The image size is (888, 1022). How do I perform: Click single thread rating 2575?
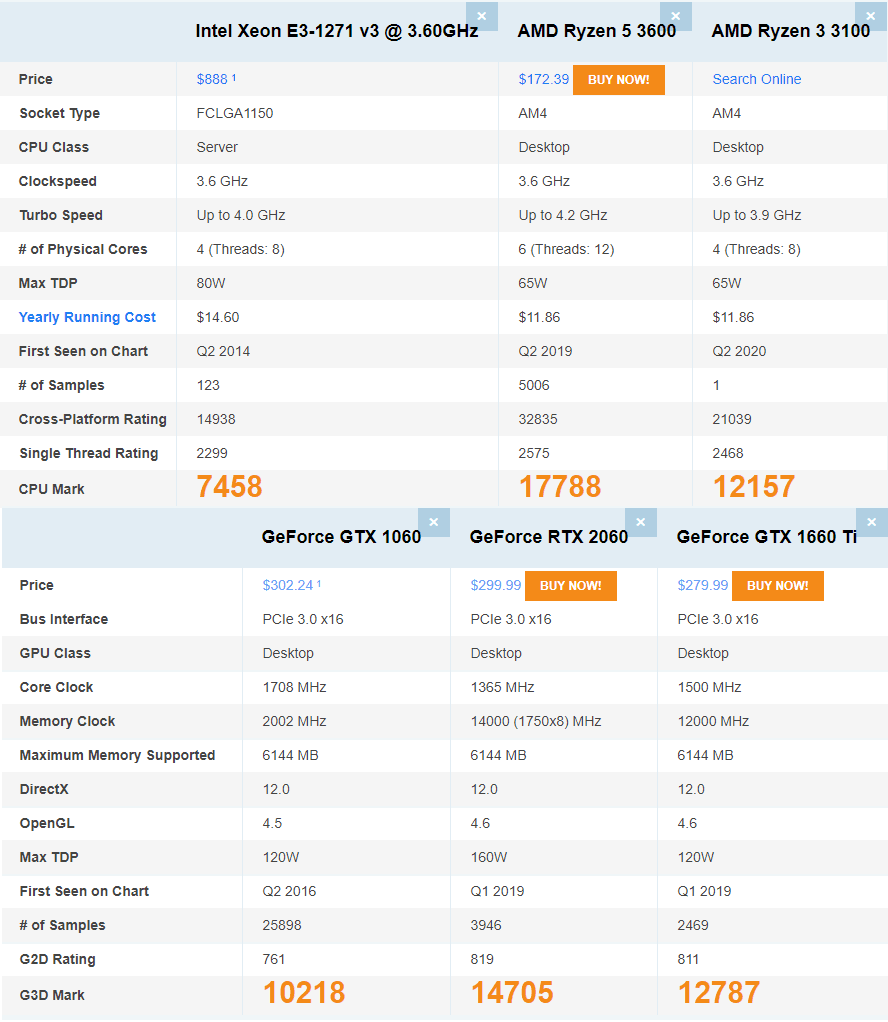pyautogui.click(x=534, y=453)
